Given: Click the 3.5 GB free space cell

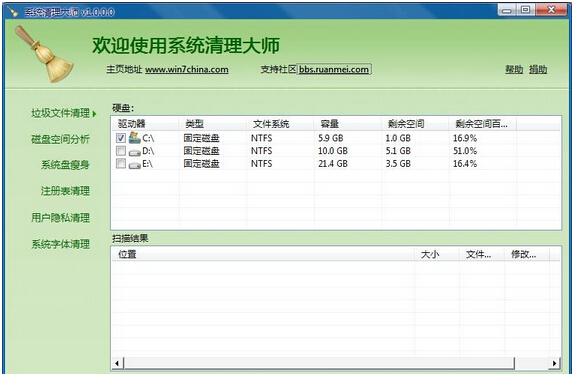Looking at the screenshot, I should pyautogui.click(x=398, y=164).
